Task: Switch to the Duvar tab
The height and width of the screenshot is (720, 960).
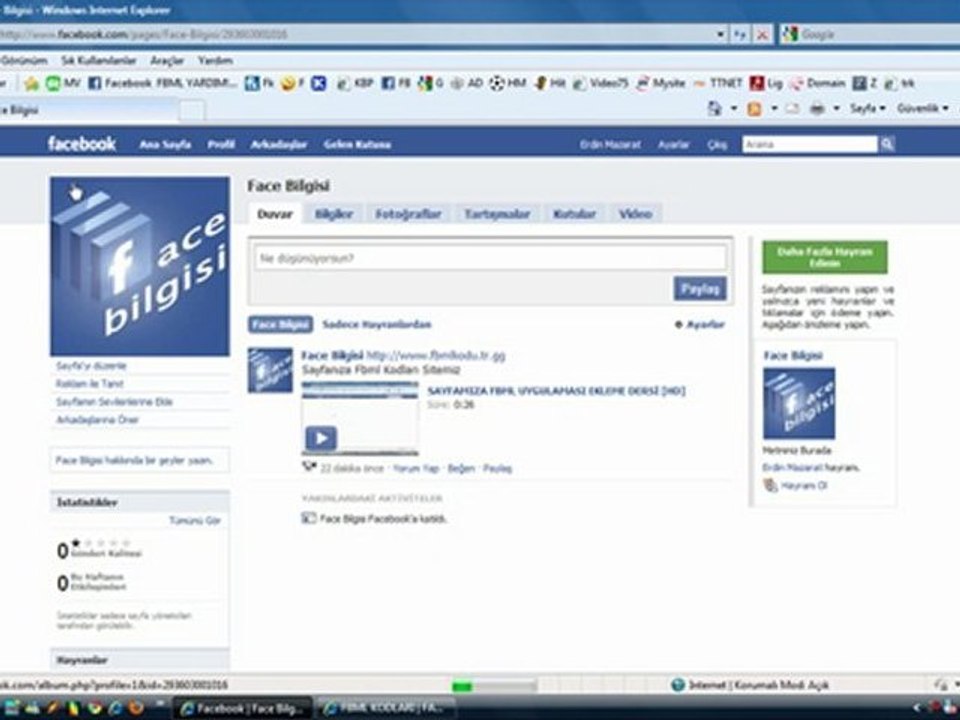Action: (x=275, y=214)
